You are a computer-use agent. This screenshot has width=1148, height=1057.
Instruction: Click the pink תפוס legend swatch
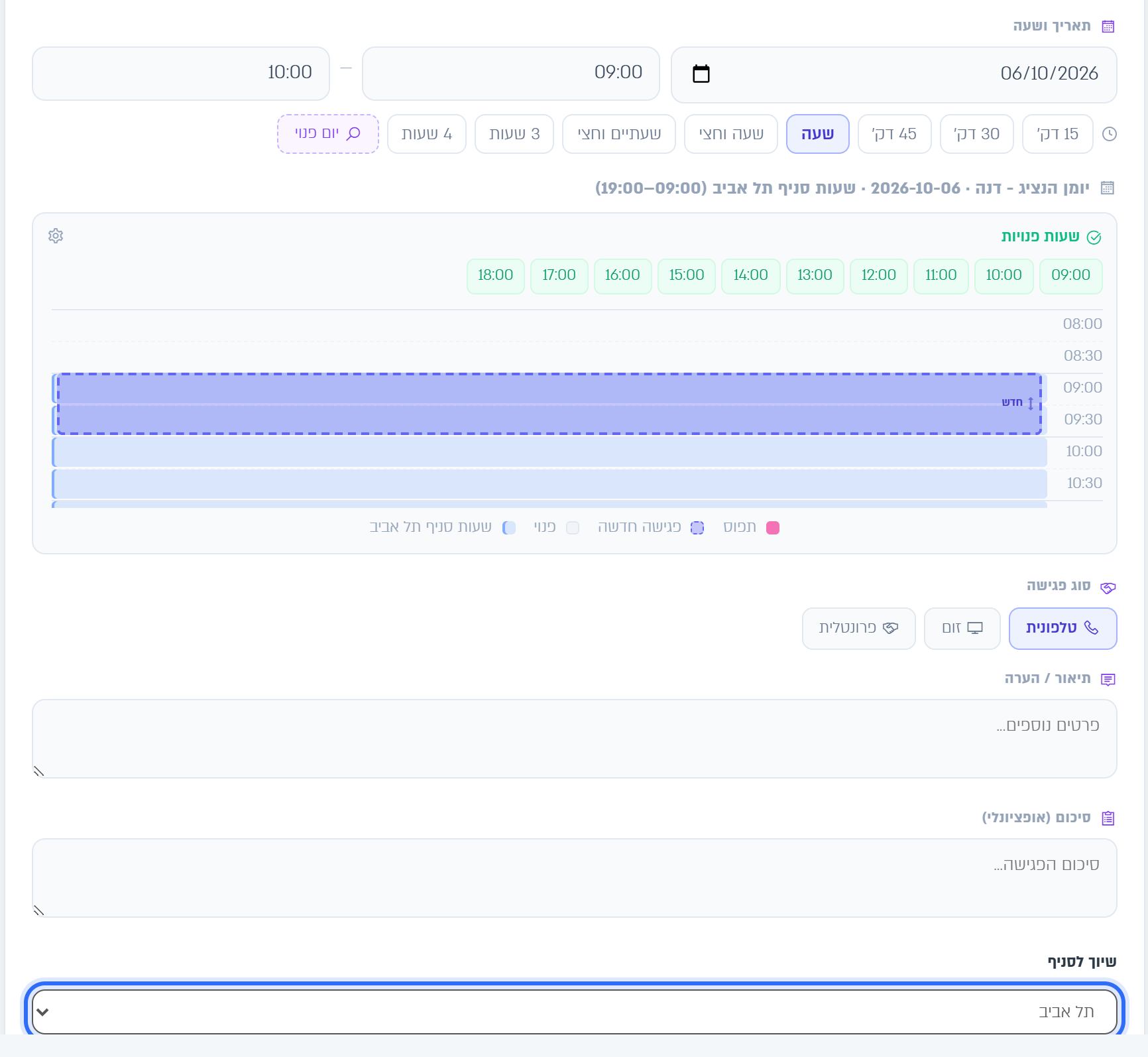773,528
